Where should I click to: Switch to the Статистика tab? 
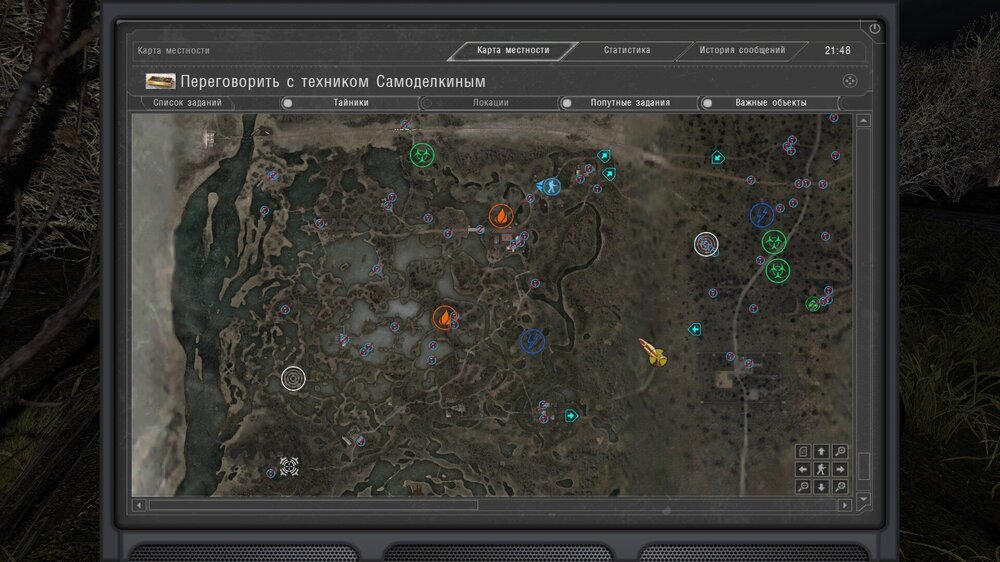[x=627, y=50]
